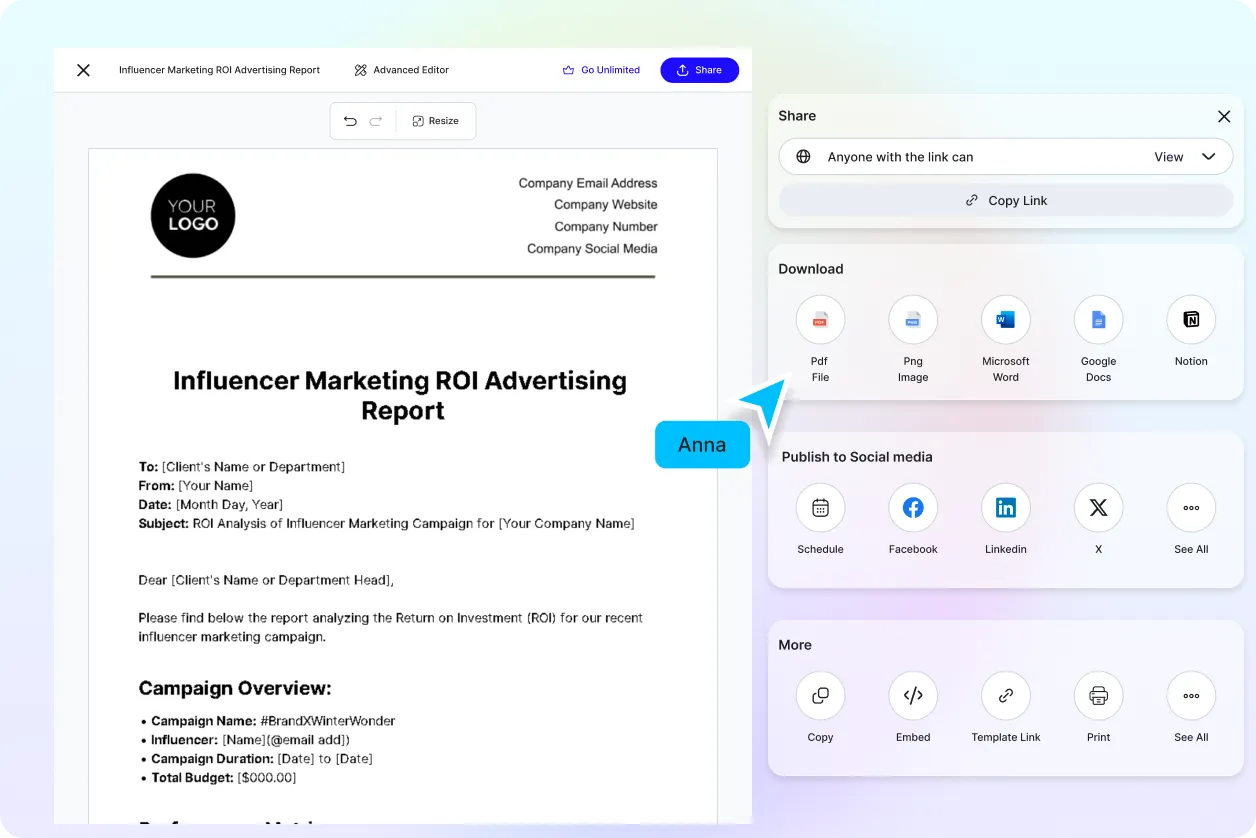Download as Pdf File
This screenshot has width=1256, height=838.
click(820, 321)
